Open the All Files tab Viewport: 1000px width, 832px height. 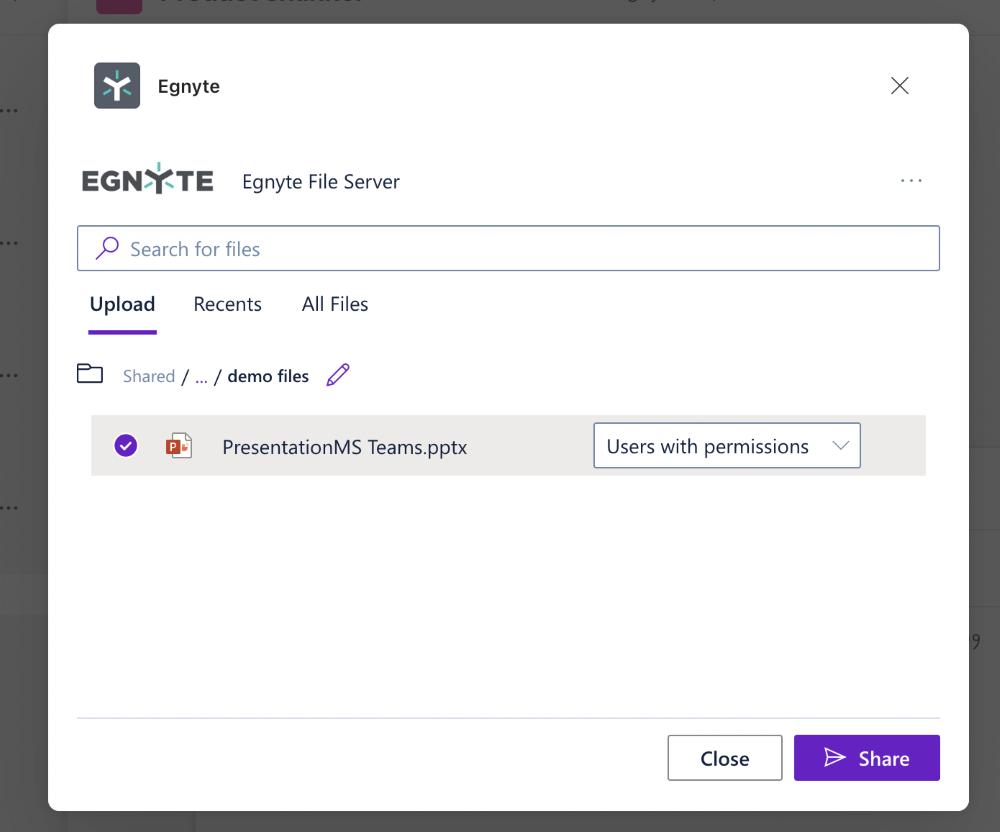[335, 304]
